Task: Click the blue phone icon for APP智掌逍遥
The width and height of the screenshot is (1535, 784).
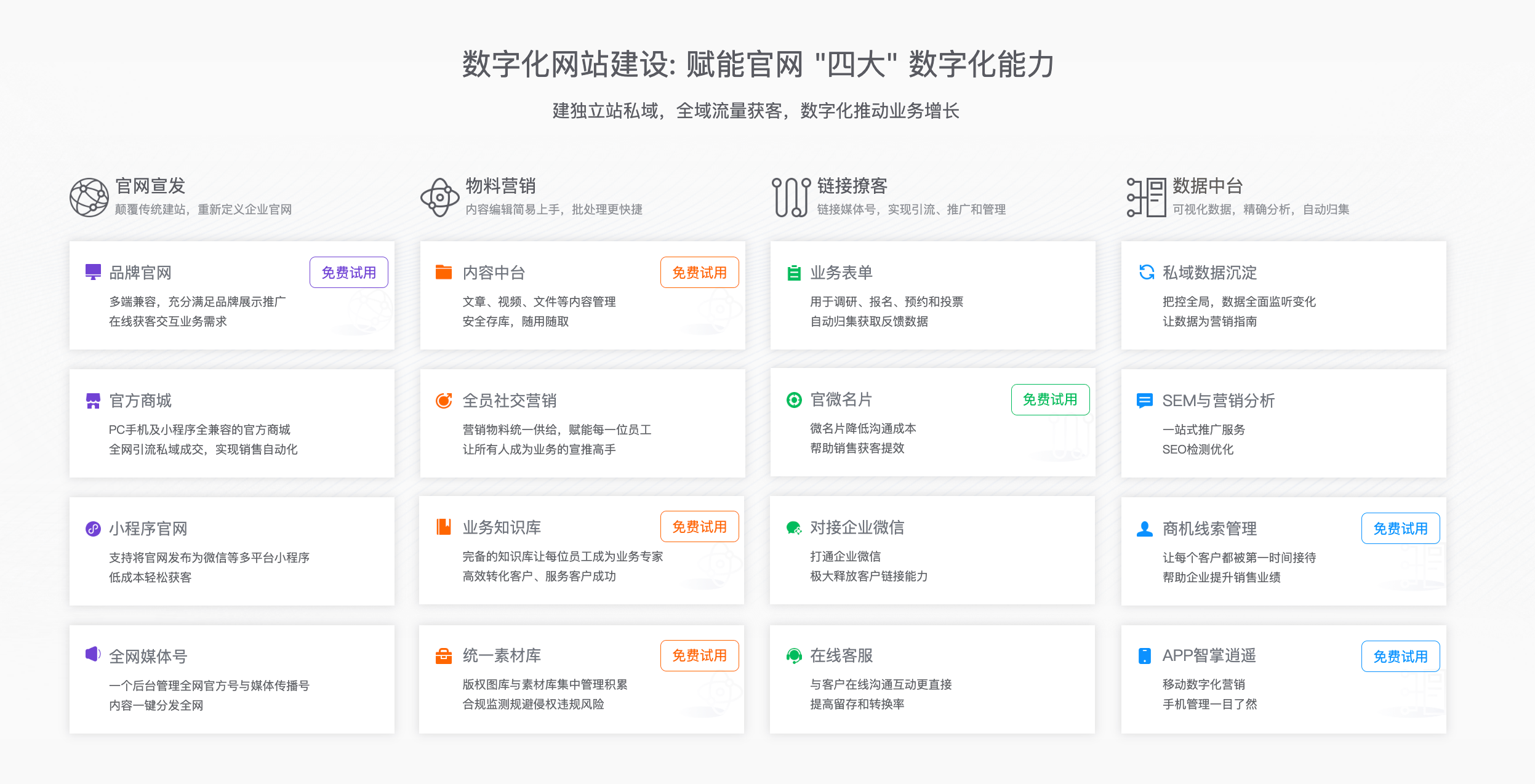Action: click(1144, 656)
